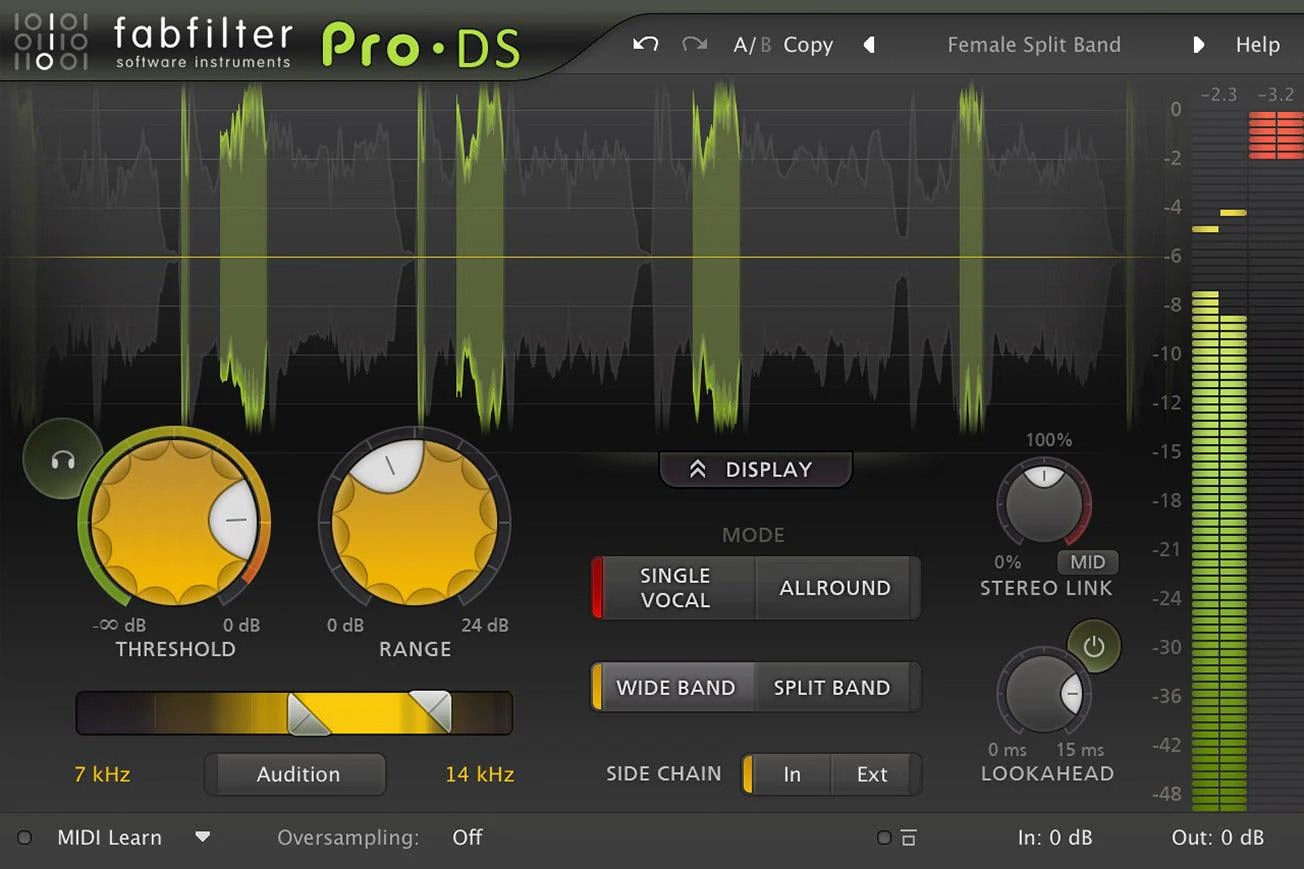This screenshot has width=1304, height=869.
Task: Change the Oversampling setting from Off
Action: 467,837
